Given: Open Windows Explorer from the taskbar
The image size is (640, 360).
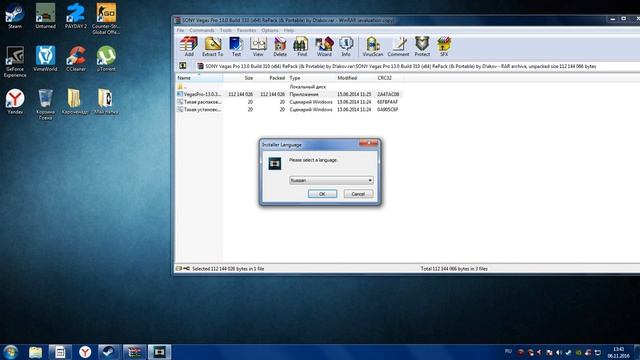Looking at the screenshot, I should pyautogui.click(x=36, y=352).
